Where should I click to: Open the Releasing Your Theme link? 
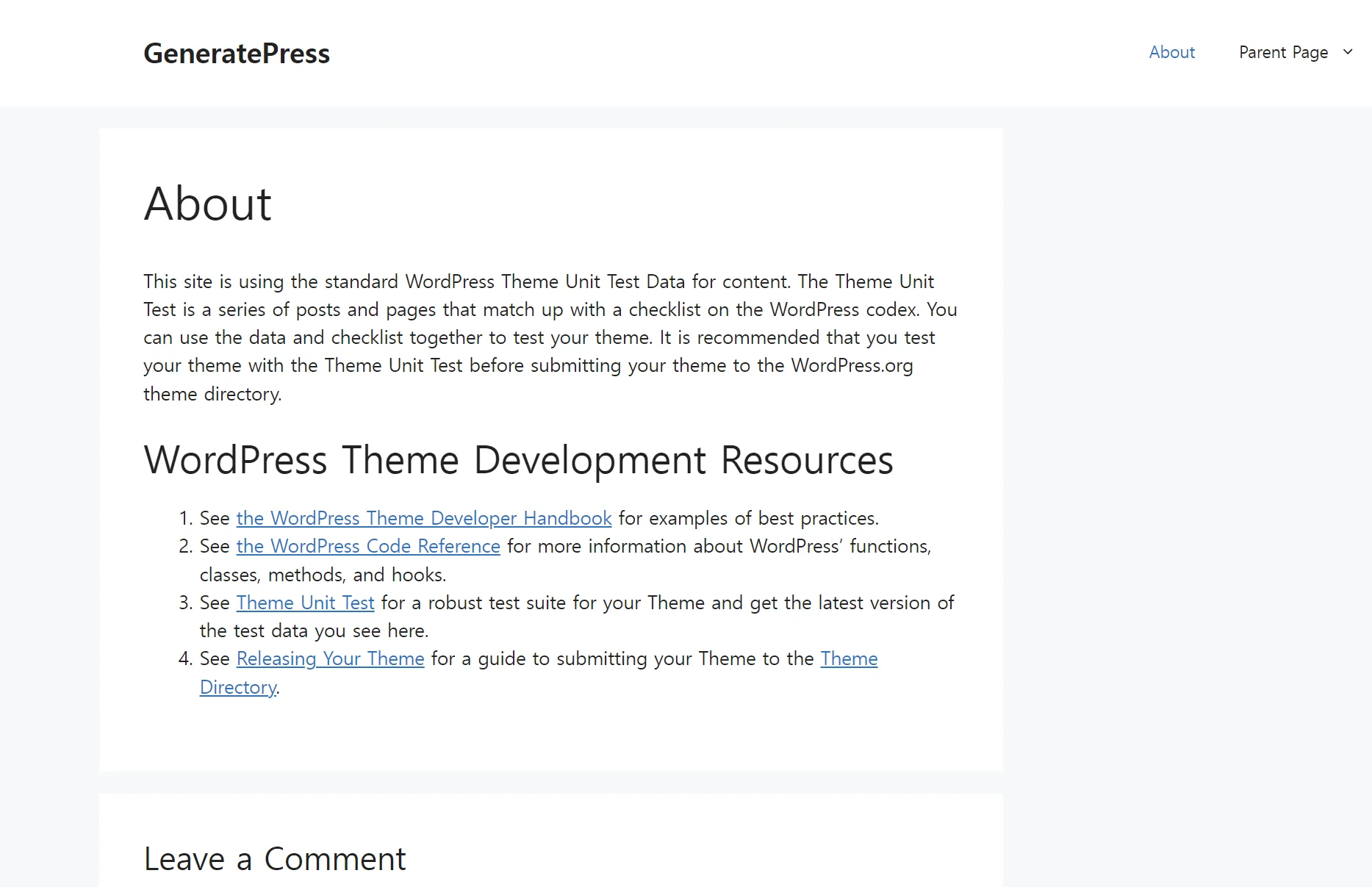point(331,658)
